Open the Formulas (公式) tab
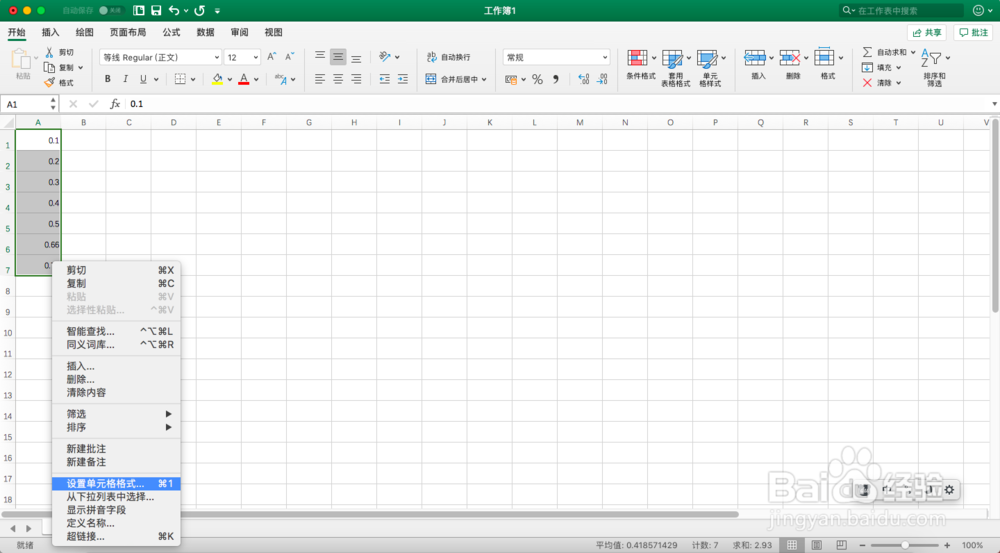This screenshot has width=1000, height=553. tap(171, 33)
